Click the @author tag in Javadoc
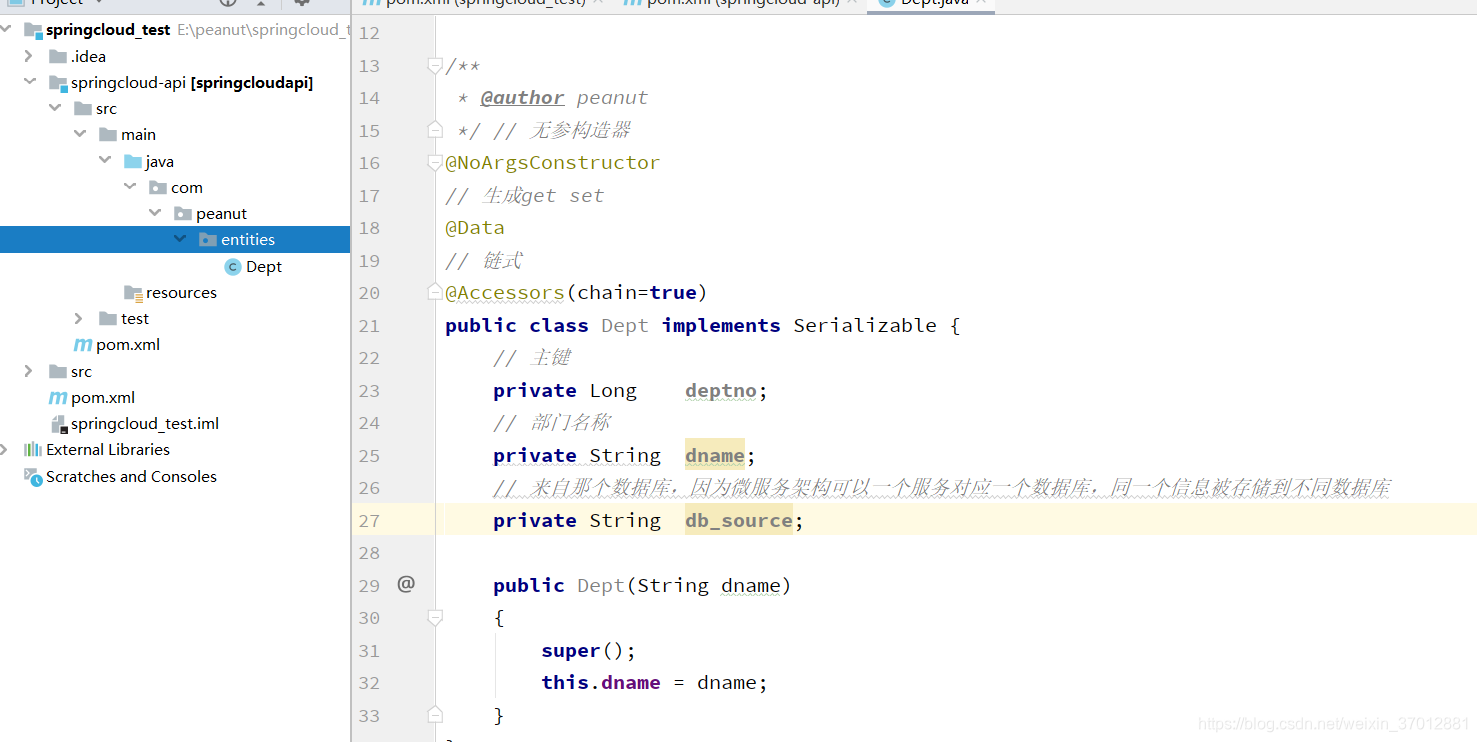 point(522,97)
